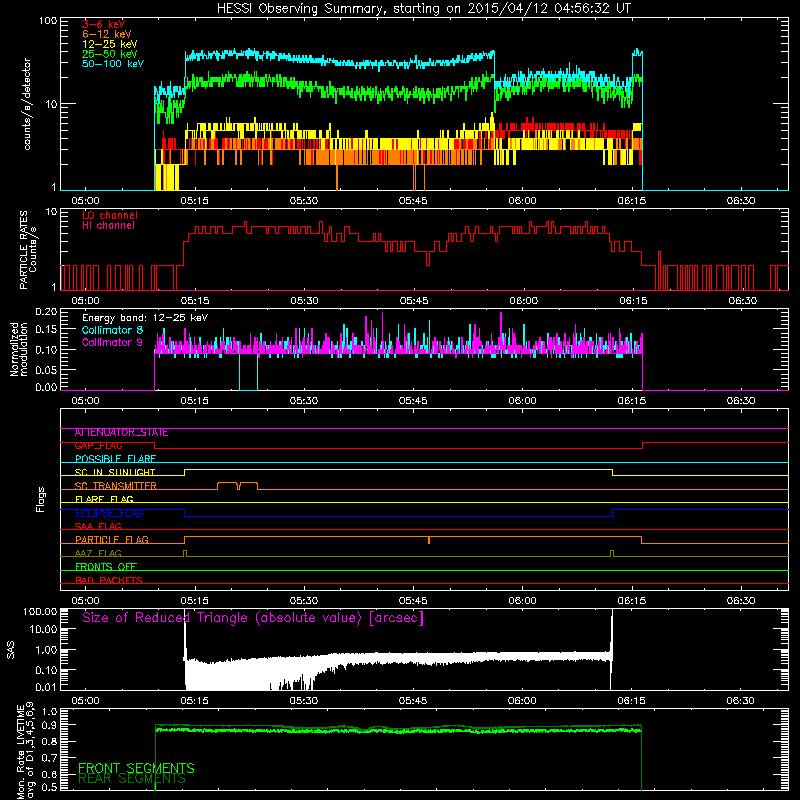Select the 50-100 keV legend label
Screen dimensions: 800x800
(x=113, y=64)
